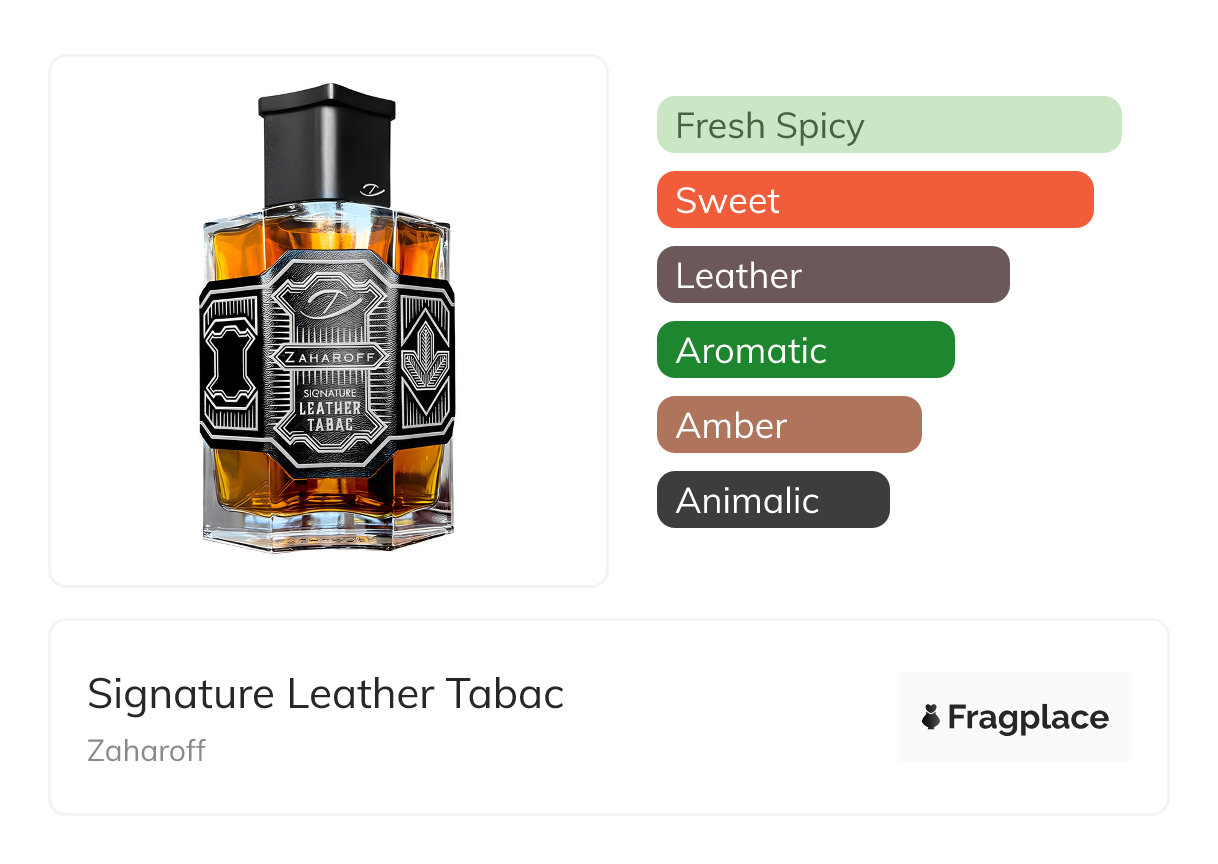Select the Animalic accord bar
The image size is (1218, 864).
pyautogui.click(x=773, y=500)
